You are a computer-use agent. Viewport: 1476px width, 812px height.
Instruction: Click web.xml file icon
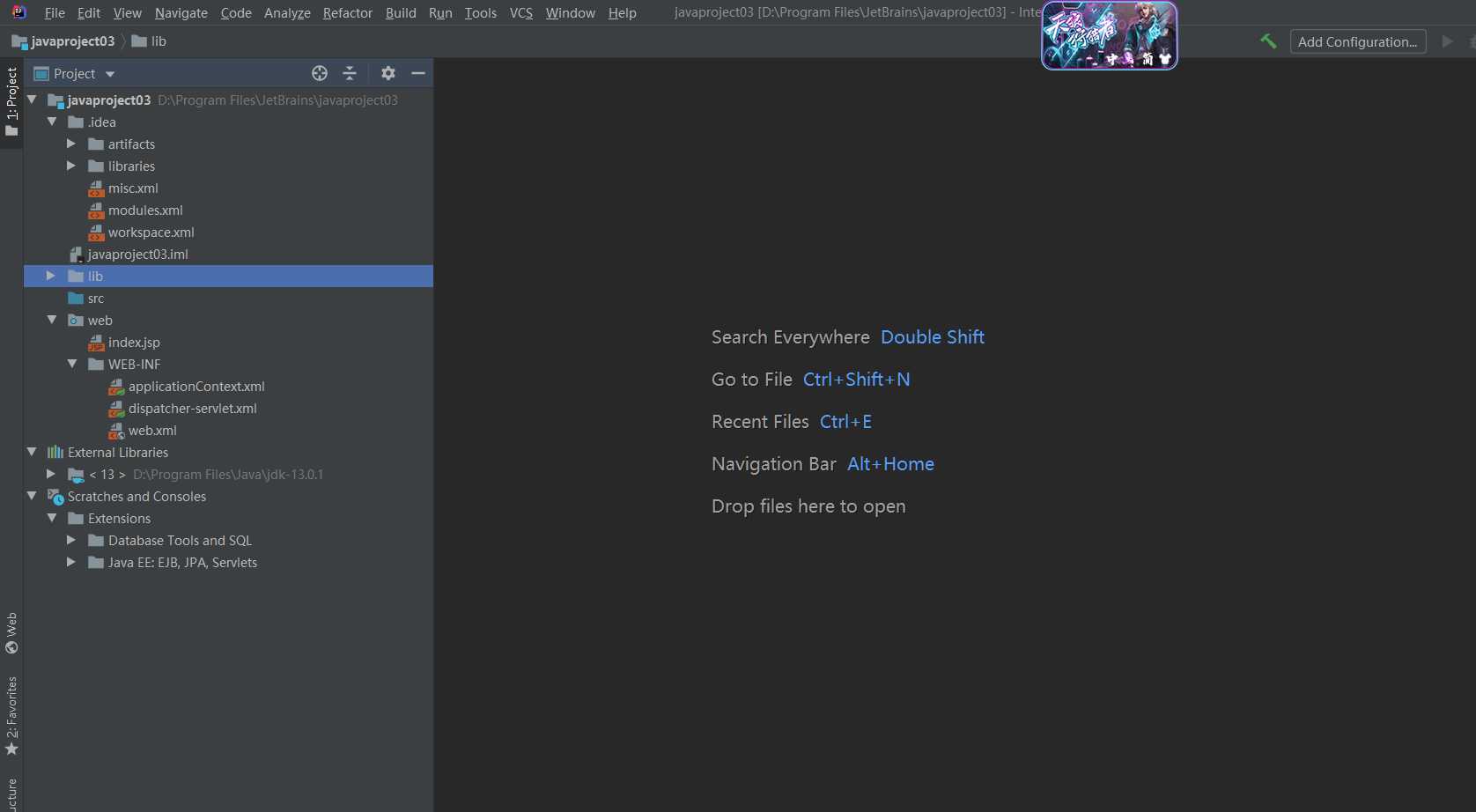click(x=116, y=431)
